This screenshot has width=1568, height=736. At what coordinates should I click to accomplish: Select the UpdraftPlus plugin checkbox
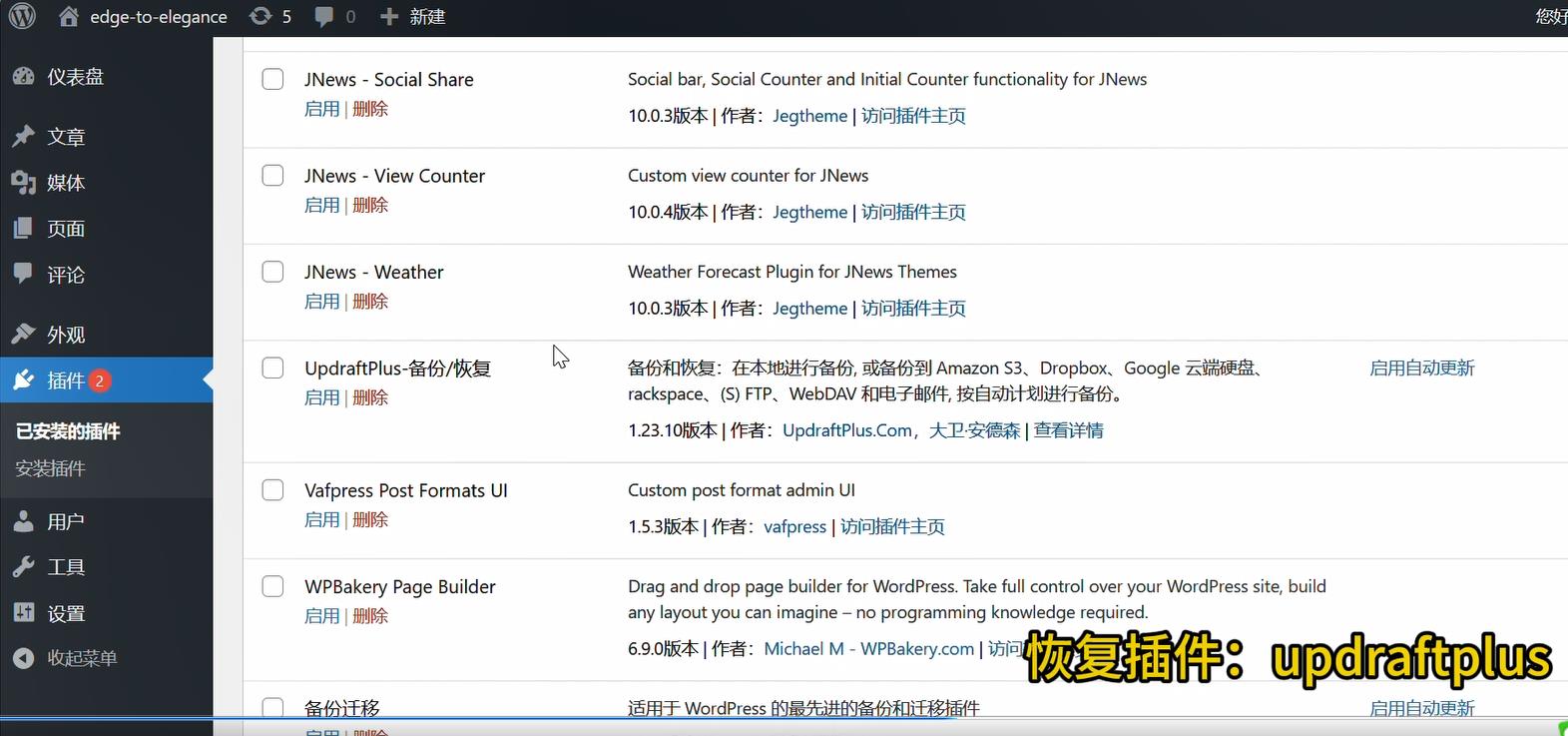(x=272, y=368)
